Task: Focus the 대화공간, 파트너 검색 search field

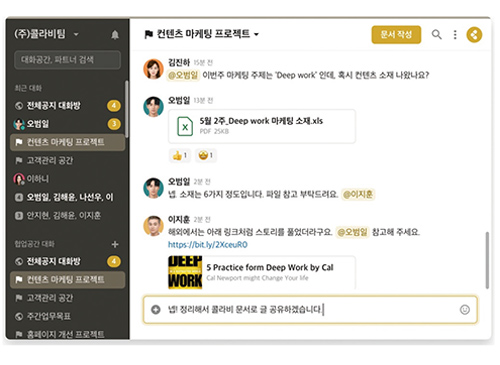Action: (67, 60)
